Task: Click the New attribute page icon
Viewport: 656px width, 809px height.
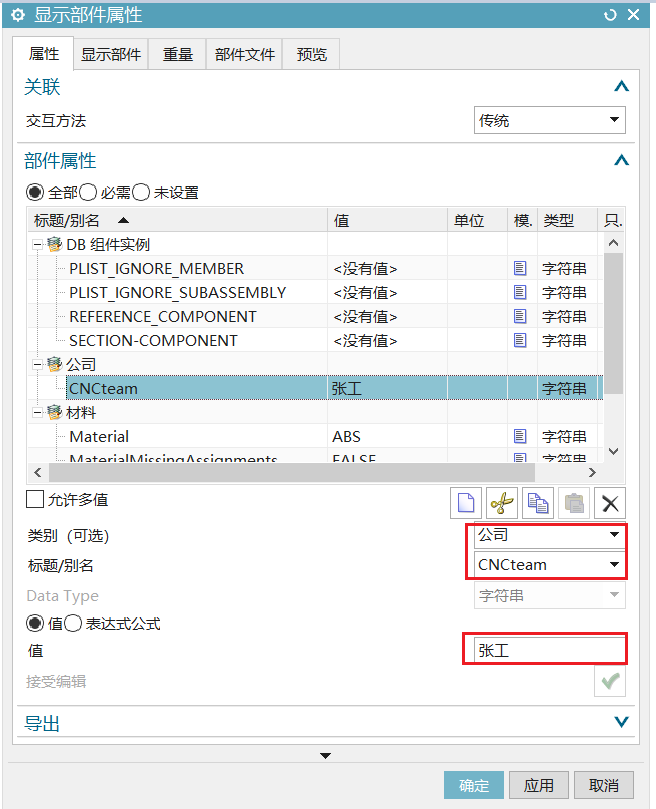Action: tap(466, 503)
